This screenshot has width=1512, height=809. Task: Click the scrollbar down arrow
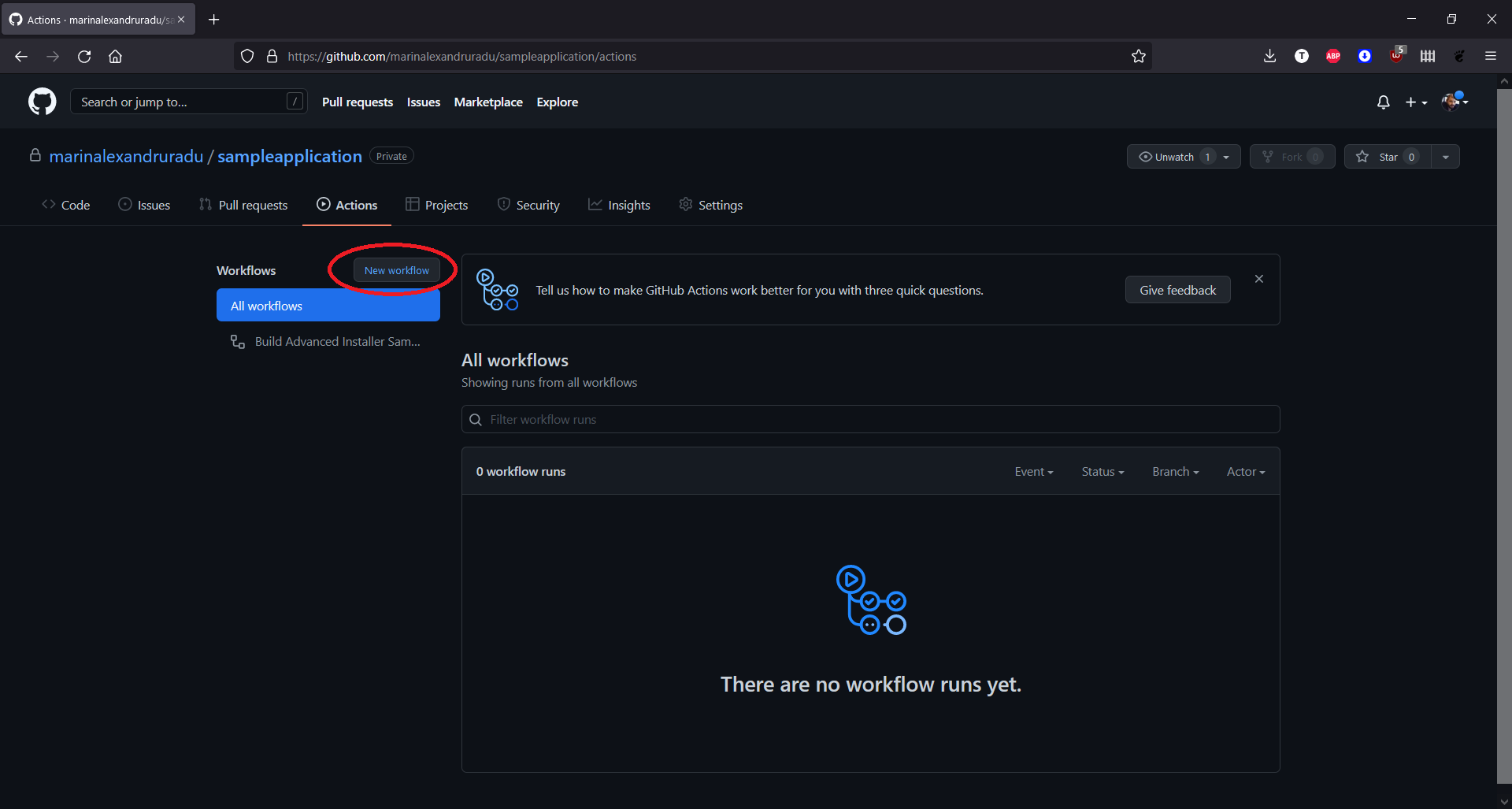pyautogui.click(x=1504, y=802)
